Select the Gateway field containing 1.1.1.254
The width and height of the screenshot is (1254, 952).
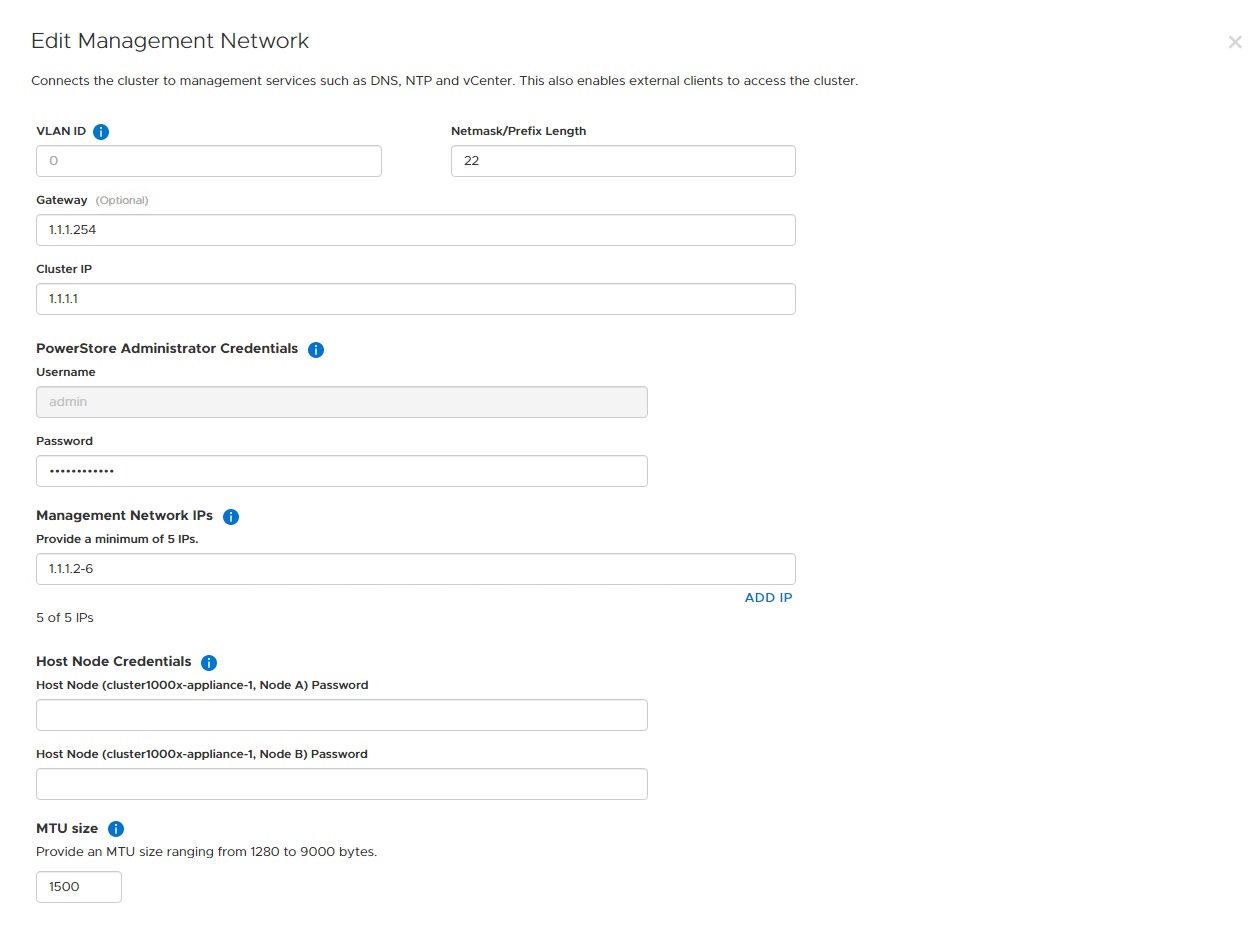[416, 230]
